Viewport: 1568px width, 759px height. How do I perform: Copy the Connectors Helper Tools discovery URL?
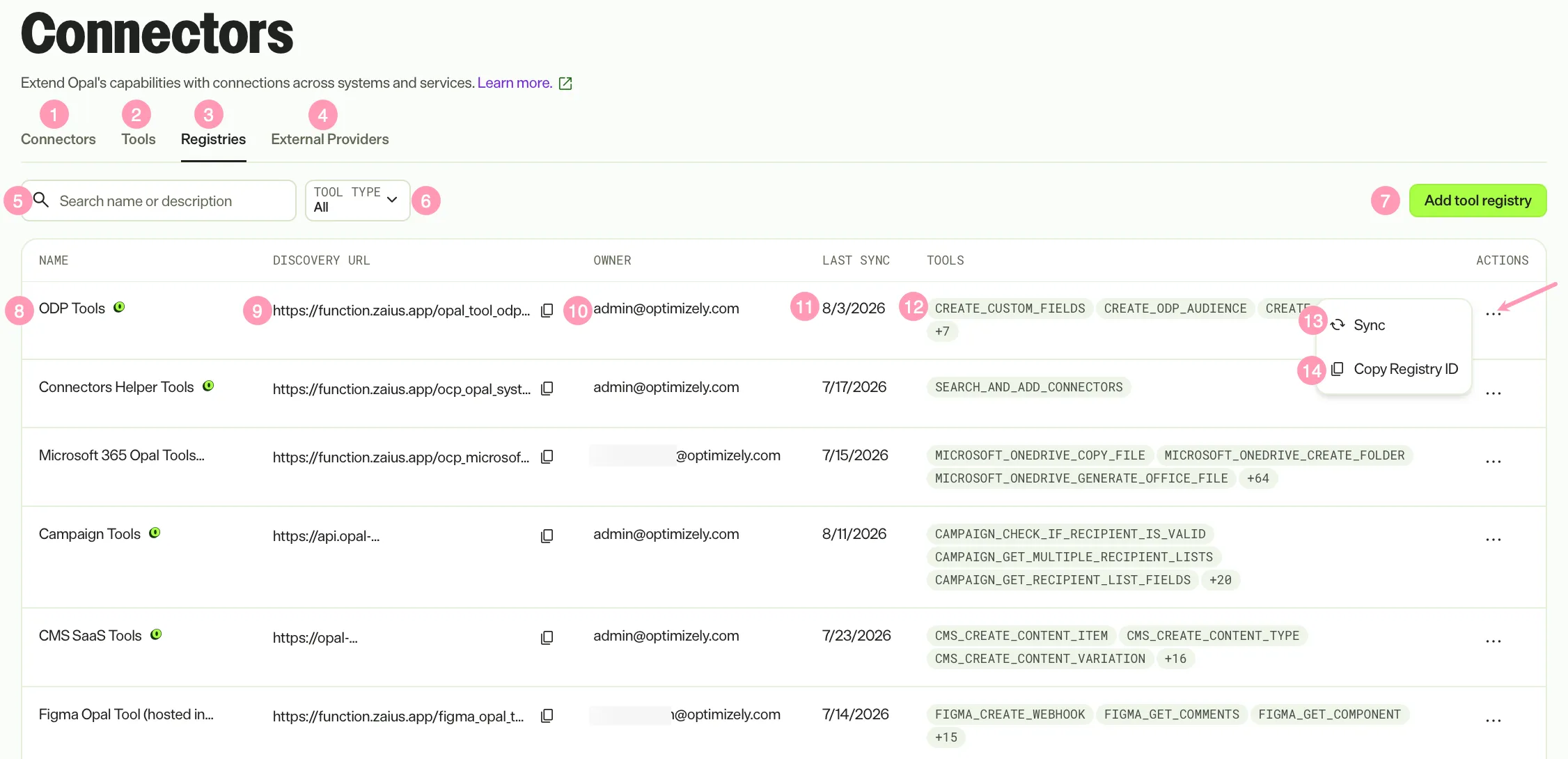547,388
